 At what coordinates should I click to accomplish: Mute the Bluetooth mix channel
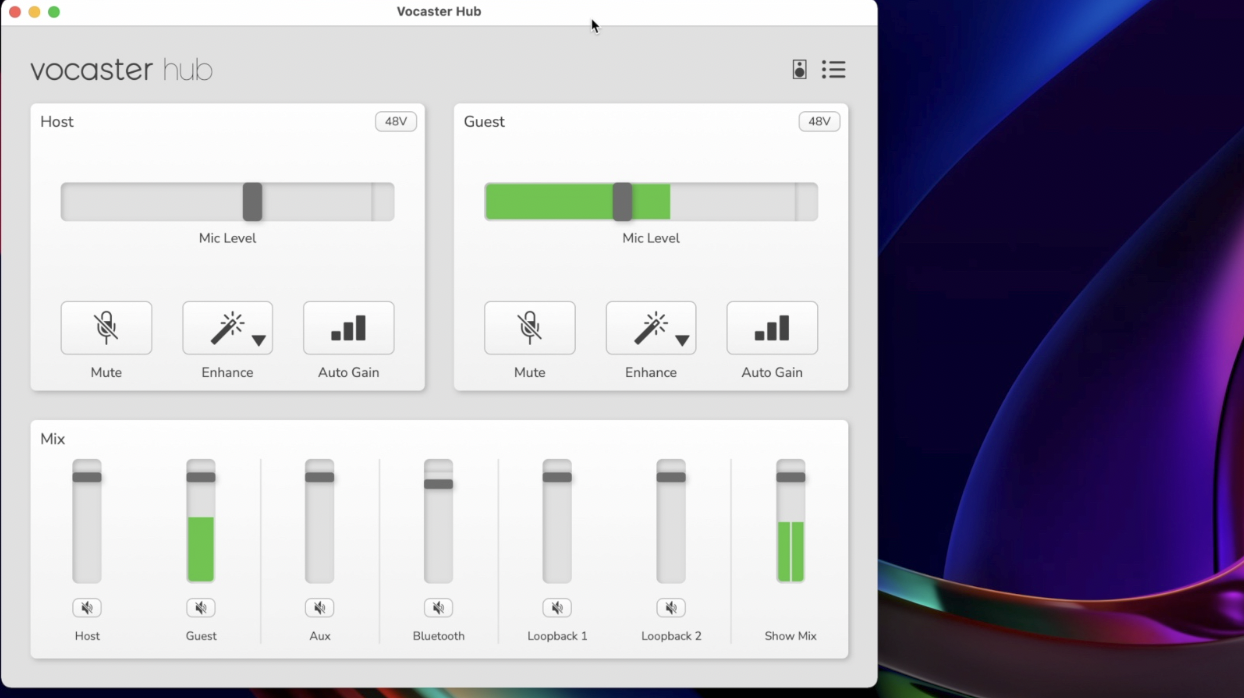pos(438,608)
